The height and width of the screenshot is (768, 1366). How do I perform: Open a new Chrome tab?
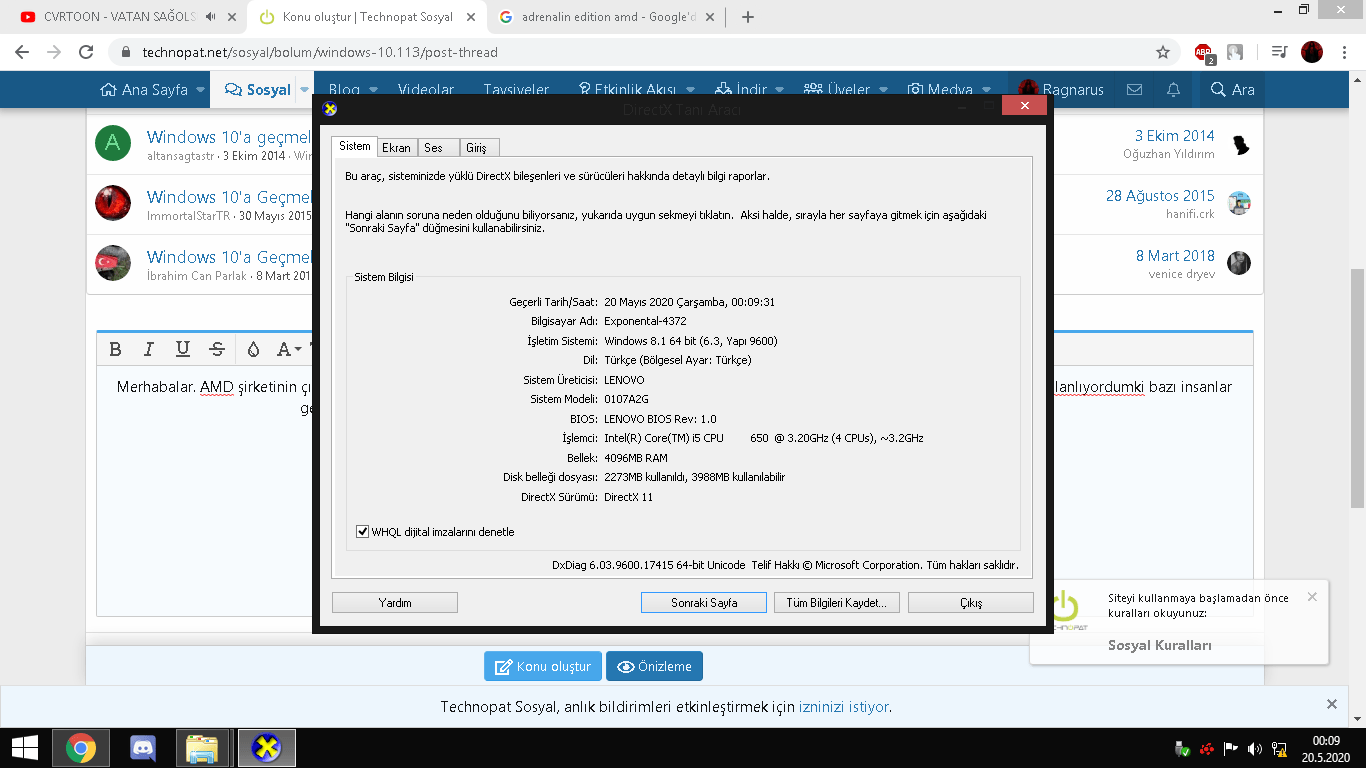pos(748,17)
